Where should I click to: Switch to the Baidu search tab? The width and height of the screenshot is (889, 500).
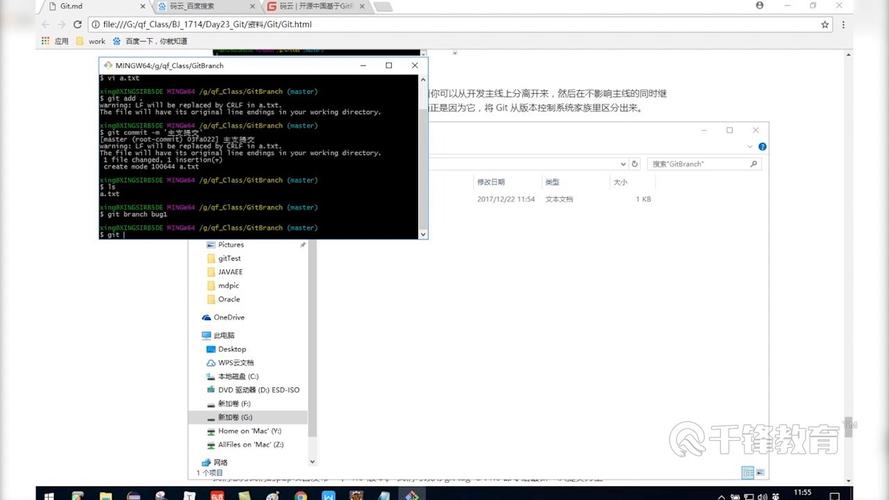[205, 6]
